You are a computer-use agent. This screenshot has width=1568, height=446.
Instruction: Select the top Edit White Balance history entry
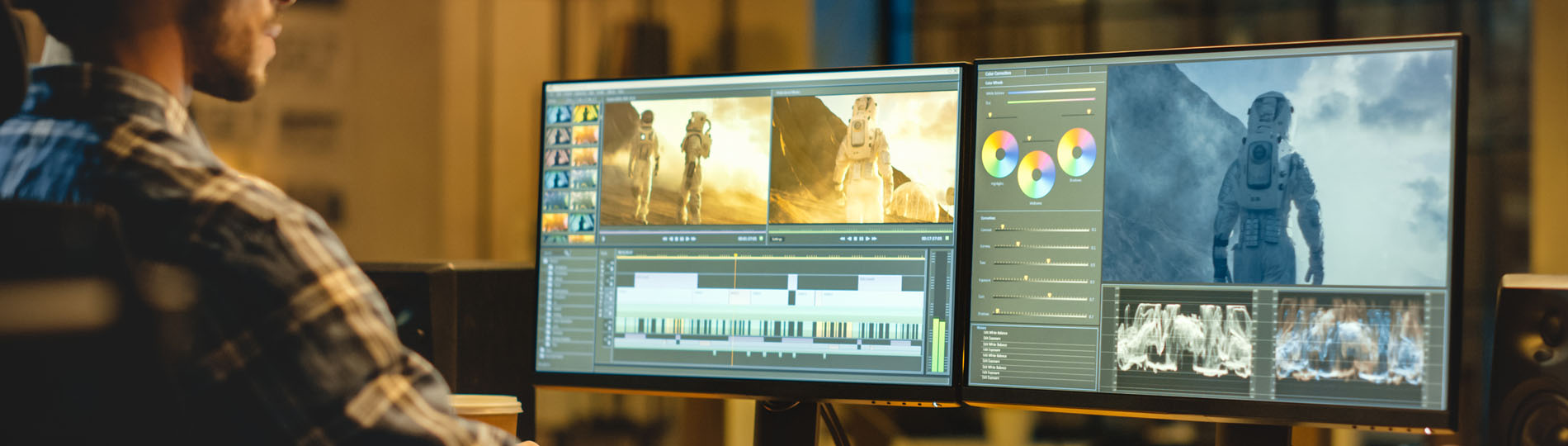point(994,333)
